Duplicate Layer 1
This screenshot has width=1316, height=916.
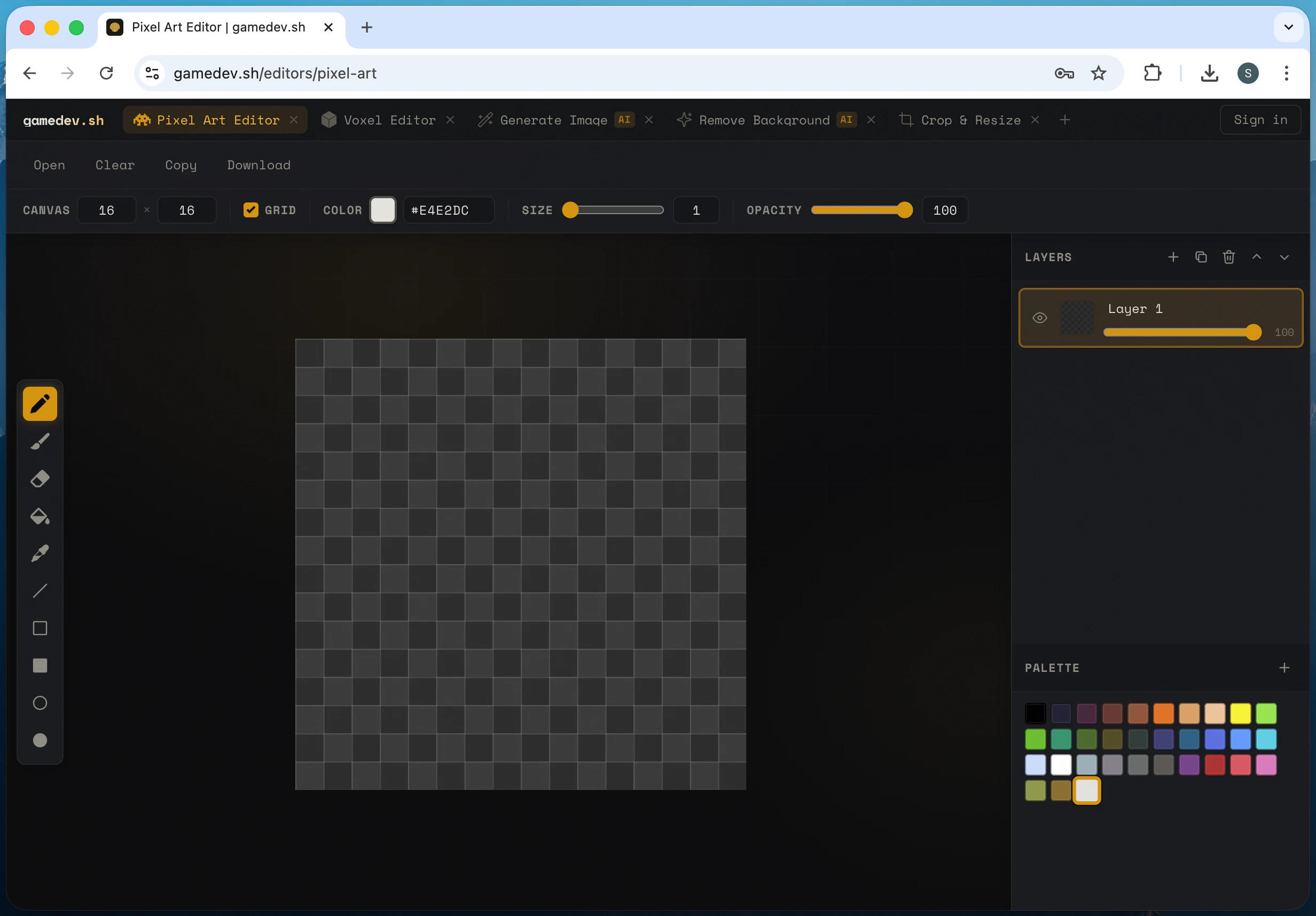[x=1201, y=257]
